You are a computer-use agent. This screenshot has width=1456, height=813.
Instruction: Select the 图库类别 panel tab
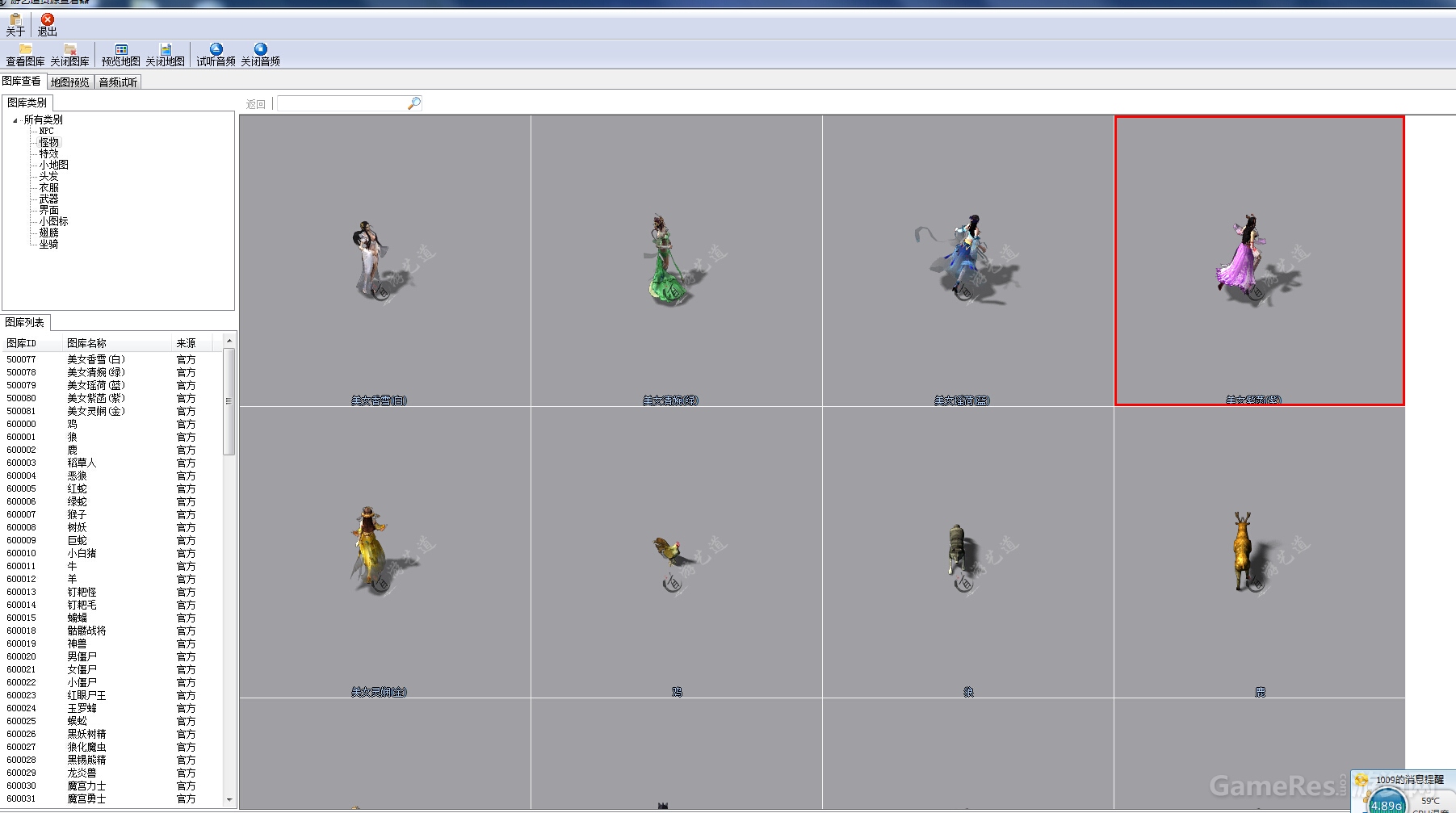pyautogui.click(x=27, y=103)
